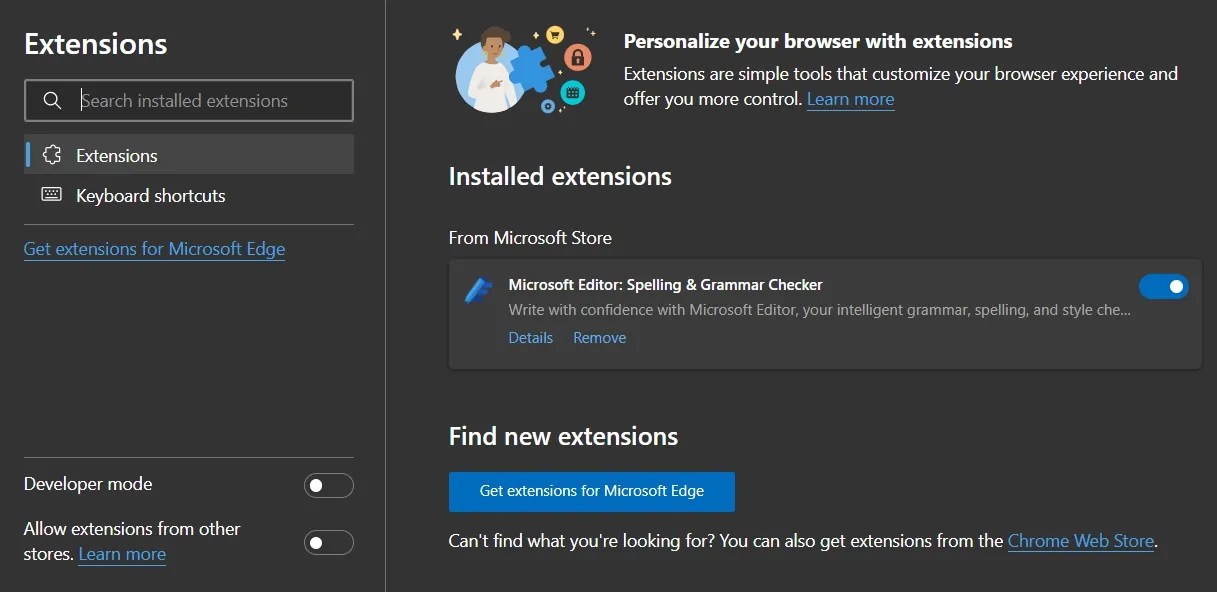Click the magnifying glass search icon
This screenshot has width=1217, height=592.
pyautogui.click(x=52, y=100)
